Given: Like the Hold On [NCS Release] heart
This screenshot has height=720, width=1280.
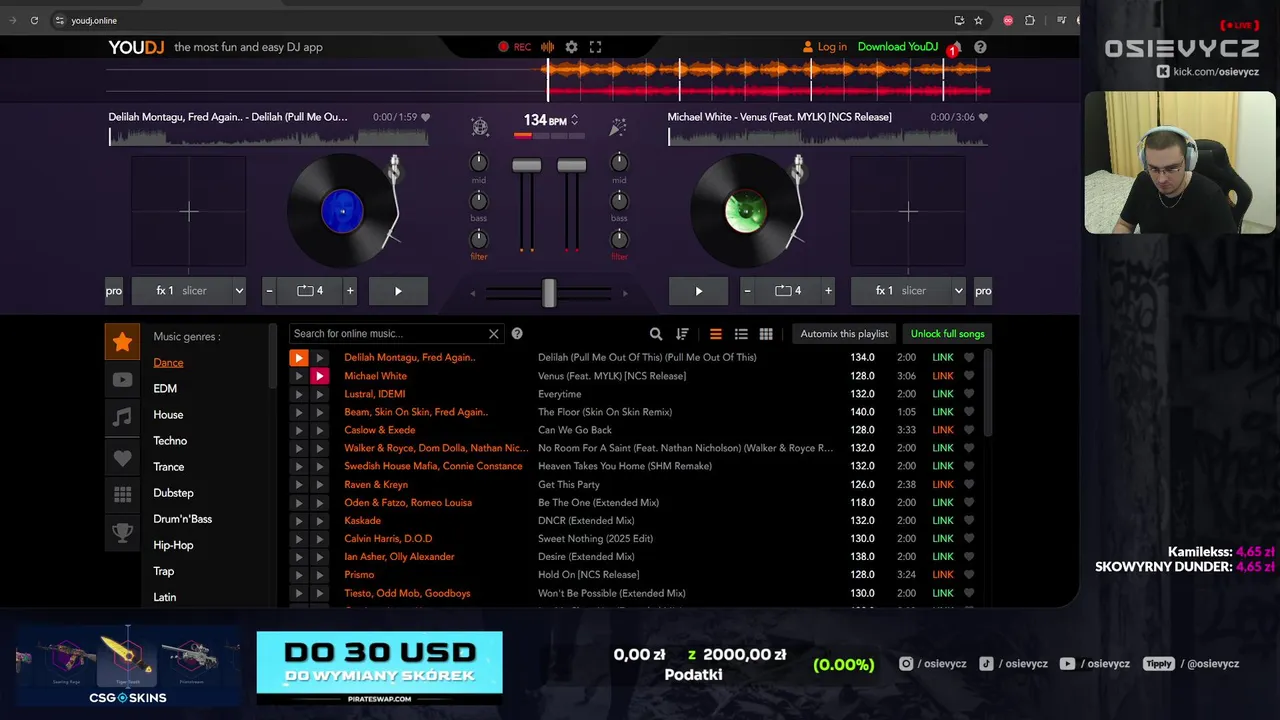Looking at the screenshot, I should point(968,574).
